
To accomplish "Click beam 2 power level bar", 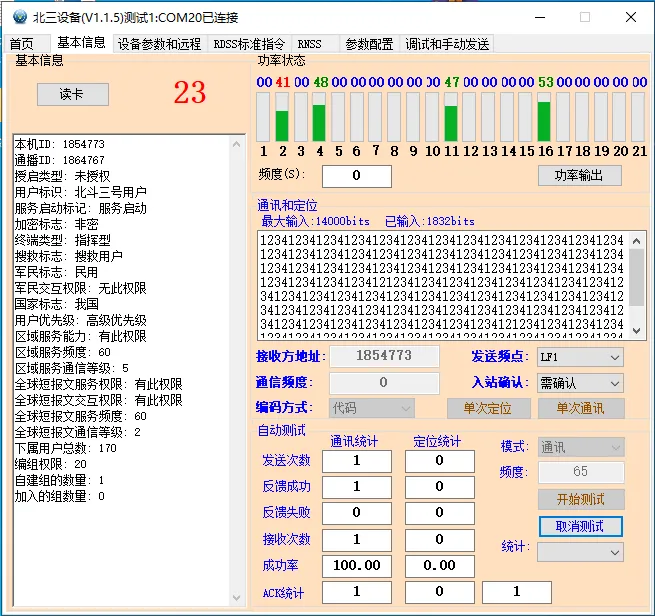I will [282, 117].
